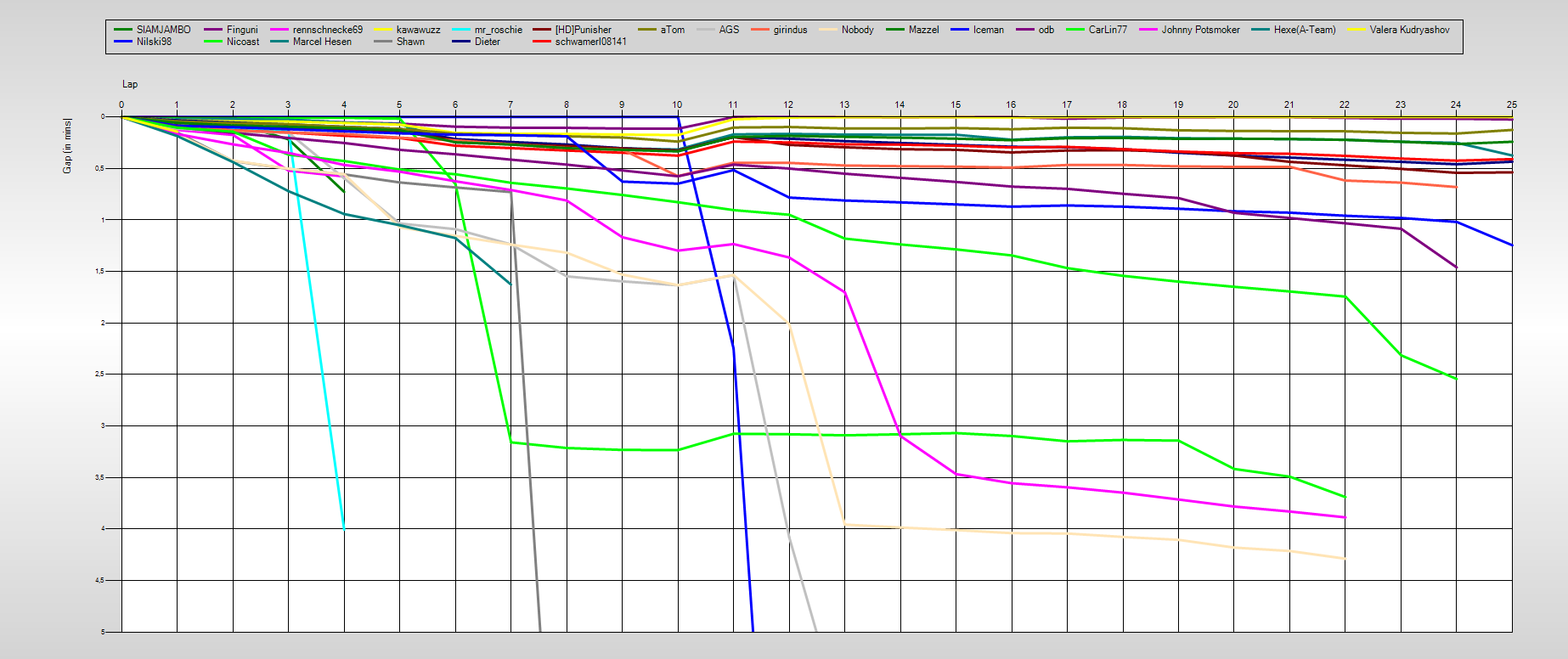Click girindus in the legend
This screenshot has width=1568, height=659.
coord(790,30)
